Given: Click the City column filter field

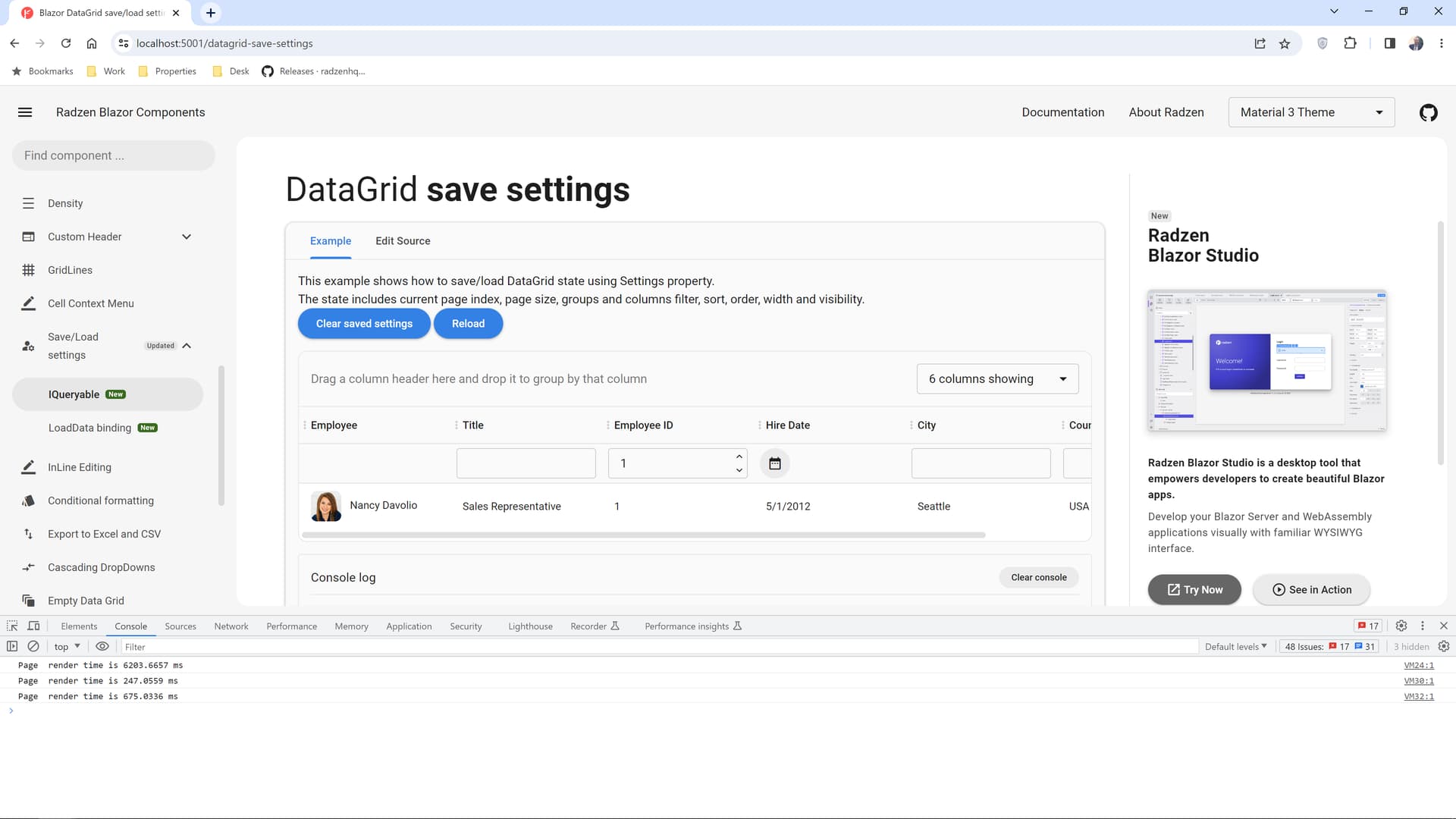Looking at the screenshot, I should click(x=981, y=463).
